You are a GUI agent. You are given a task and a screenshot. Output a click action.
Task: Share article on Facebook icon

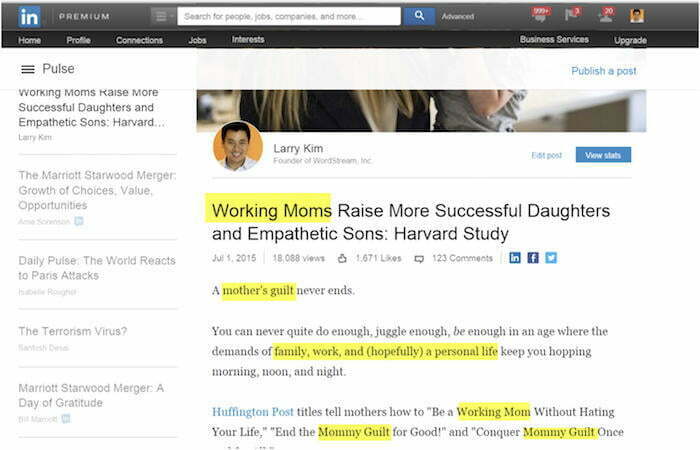tap(533, 258)
